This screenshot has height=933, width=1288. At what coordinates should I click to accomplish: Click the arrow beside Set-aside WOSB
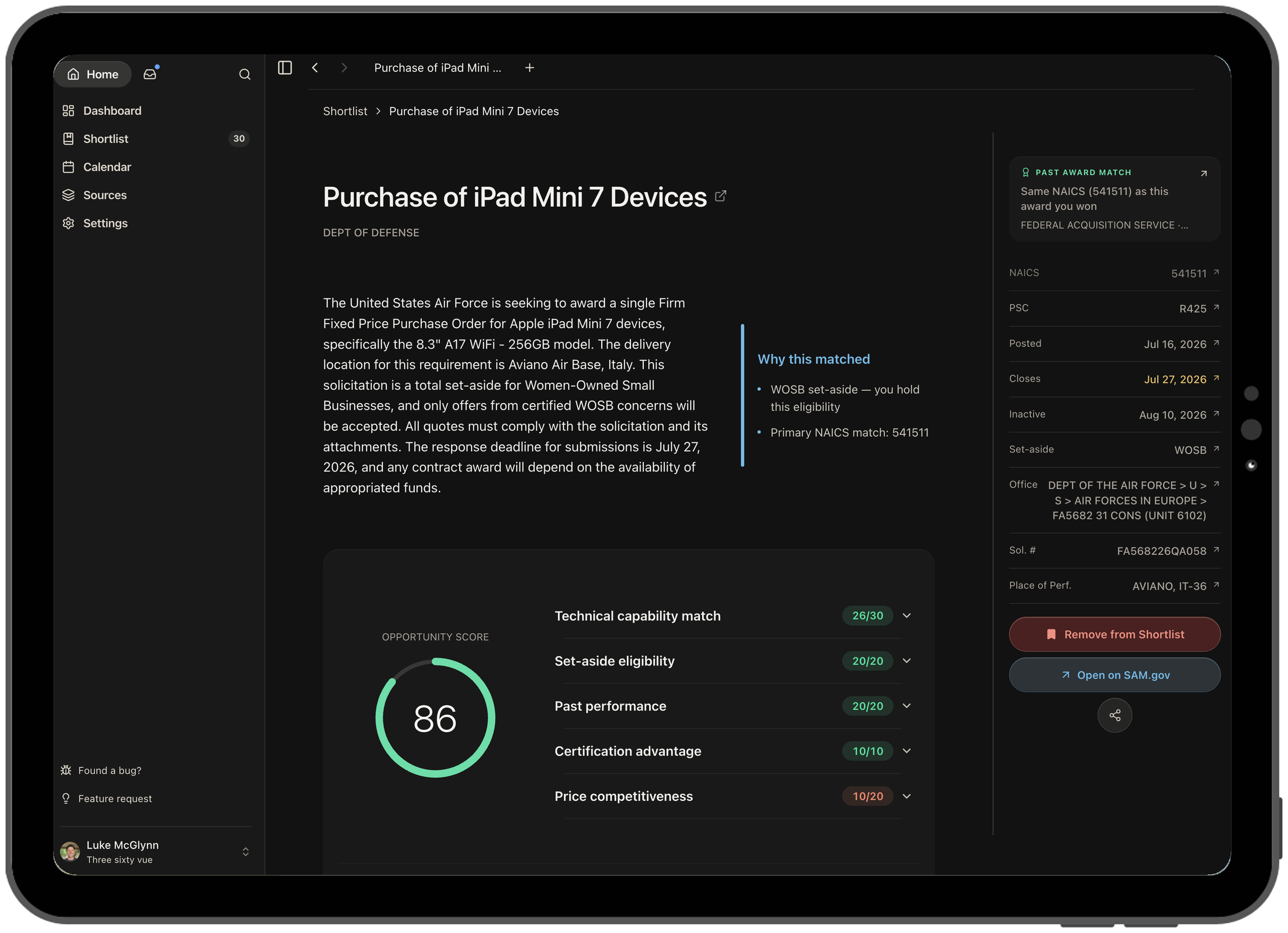[1216, 449]
